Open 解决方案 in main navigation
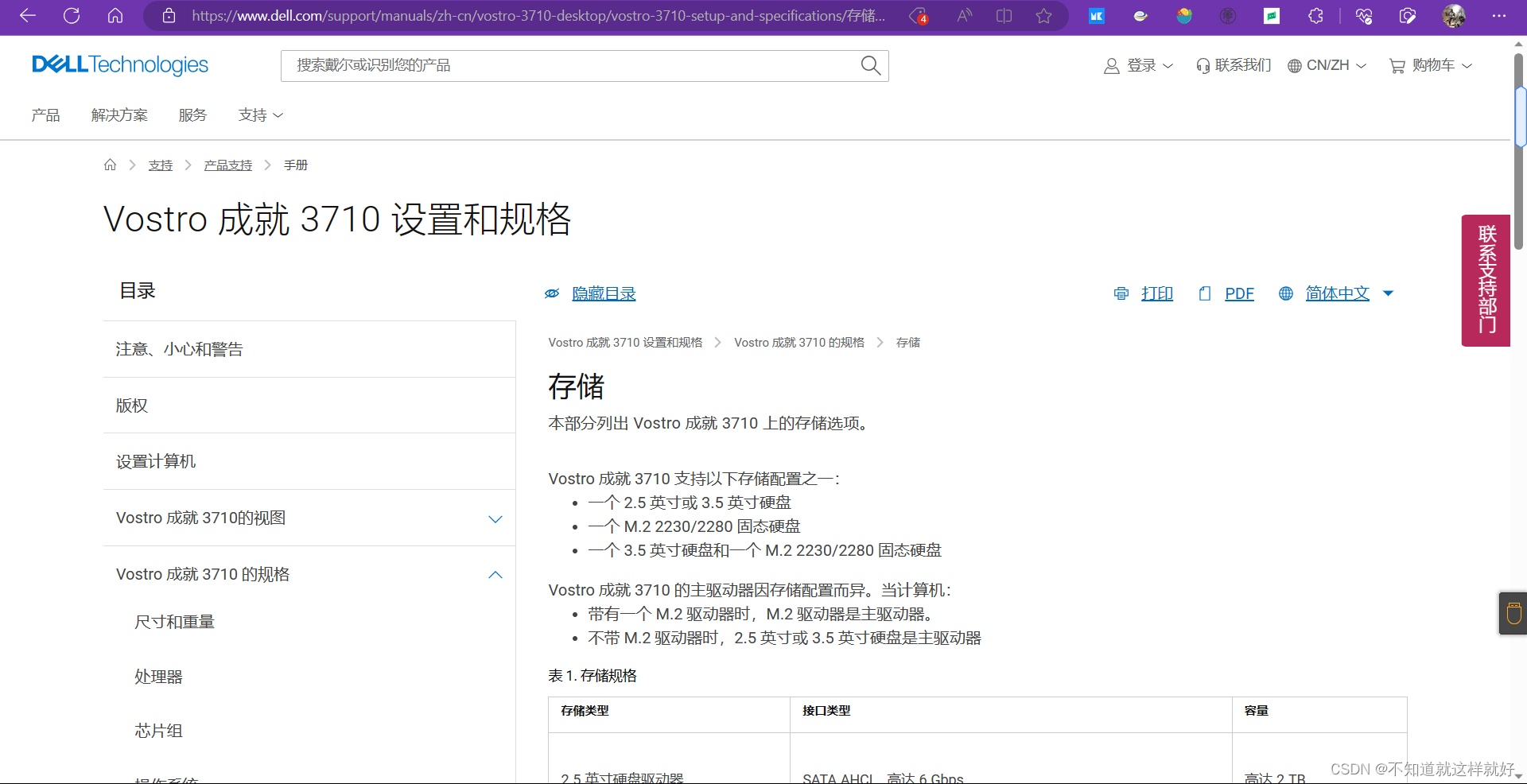This screenshot has width=1527, height=784. click(x=119, y=115)
